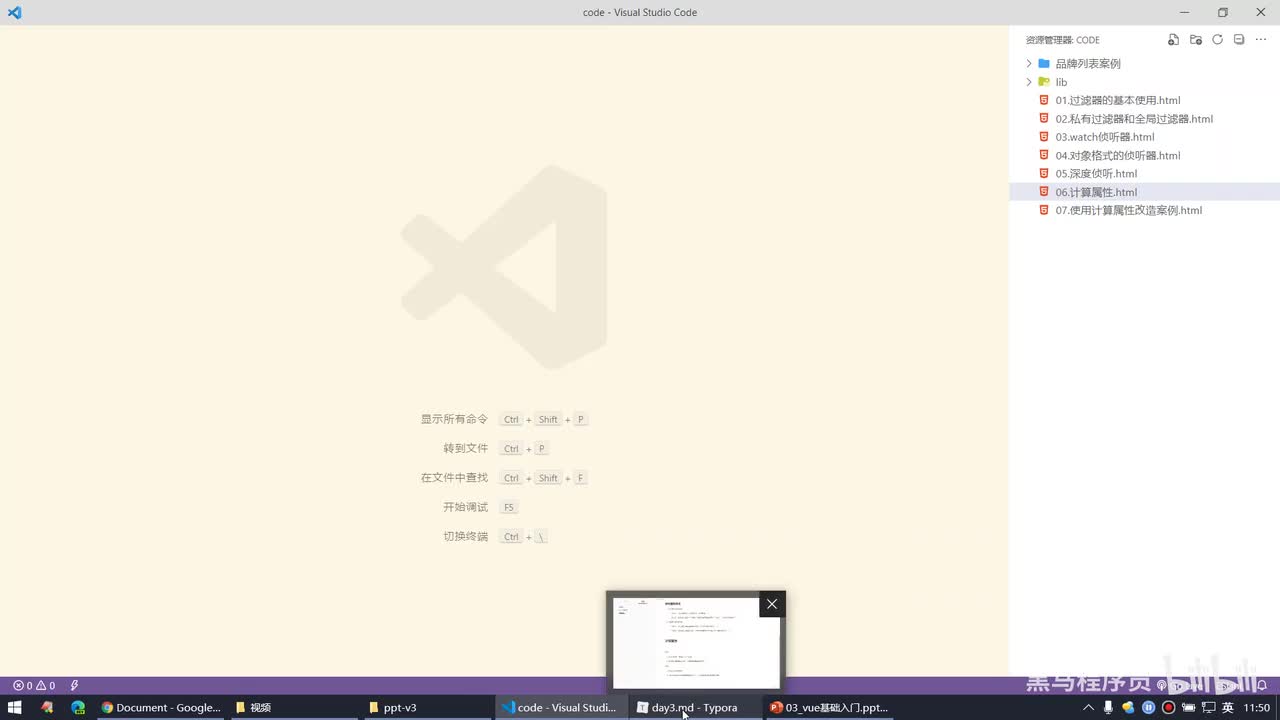Screen dimensions: 1280x720
Task: Click the New Folder icon in Explorer header
Action: (1196, 40)
